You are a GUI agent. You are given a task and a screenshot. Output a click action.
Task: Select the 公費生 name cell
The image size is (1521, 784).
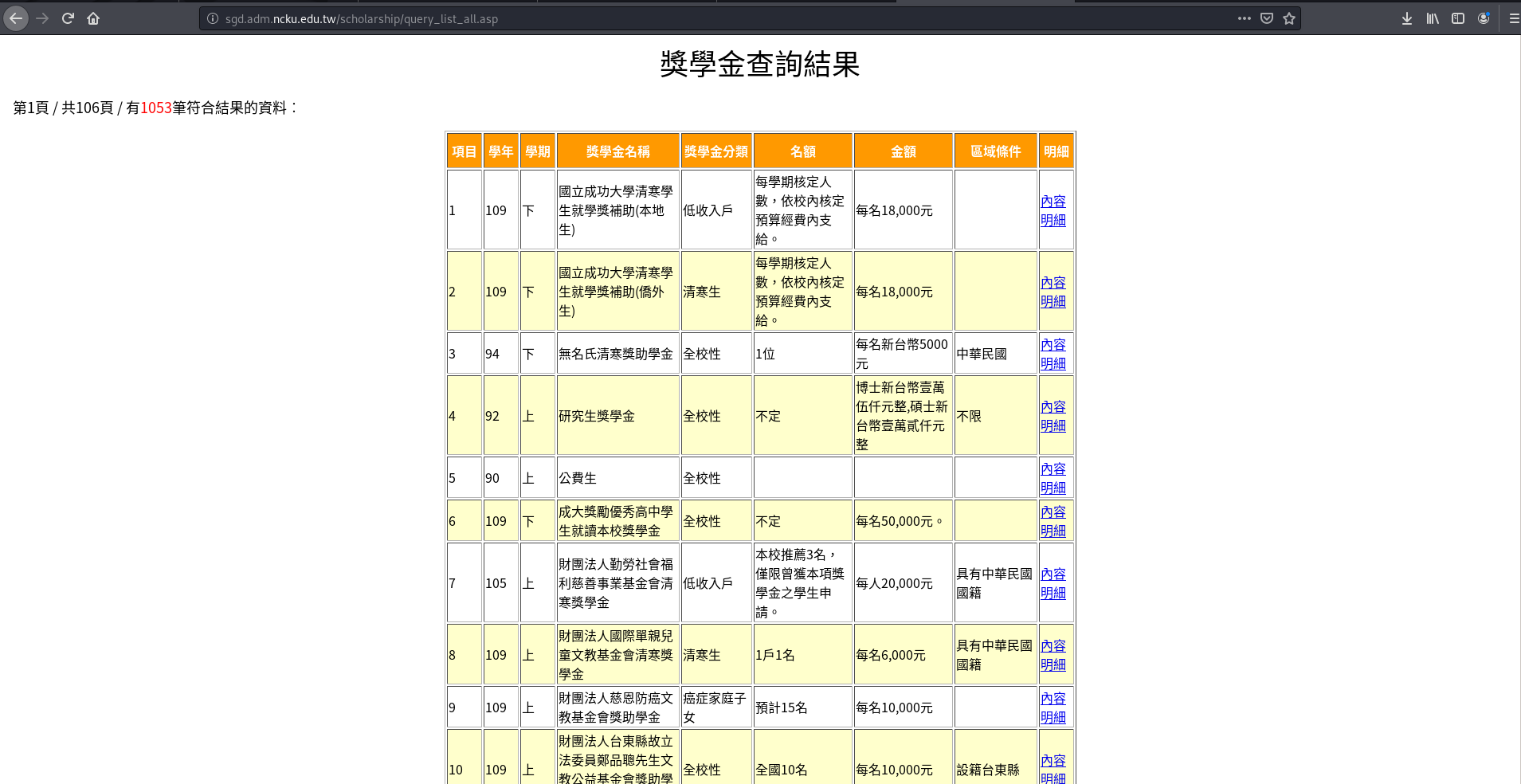[x=618, y=478]
